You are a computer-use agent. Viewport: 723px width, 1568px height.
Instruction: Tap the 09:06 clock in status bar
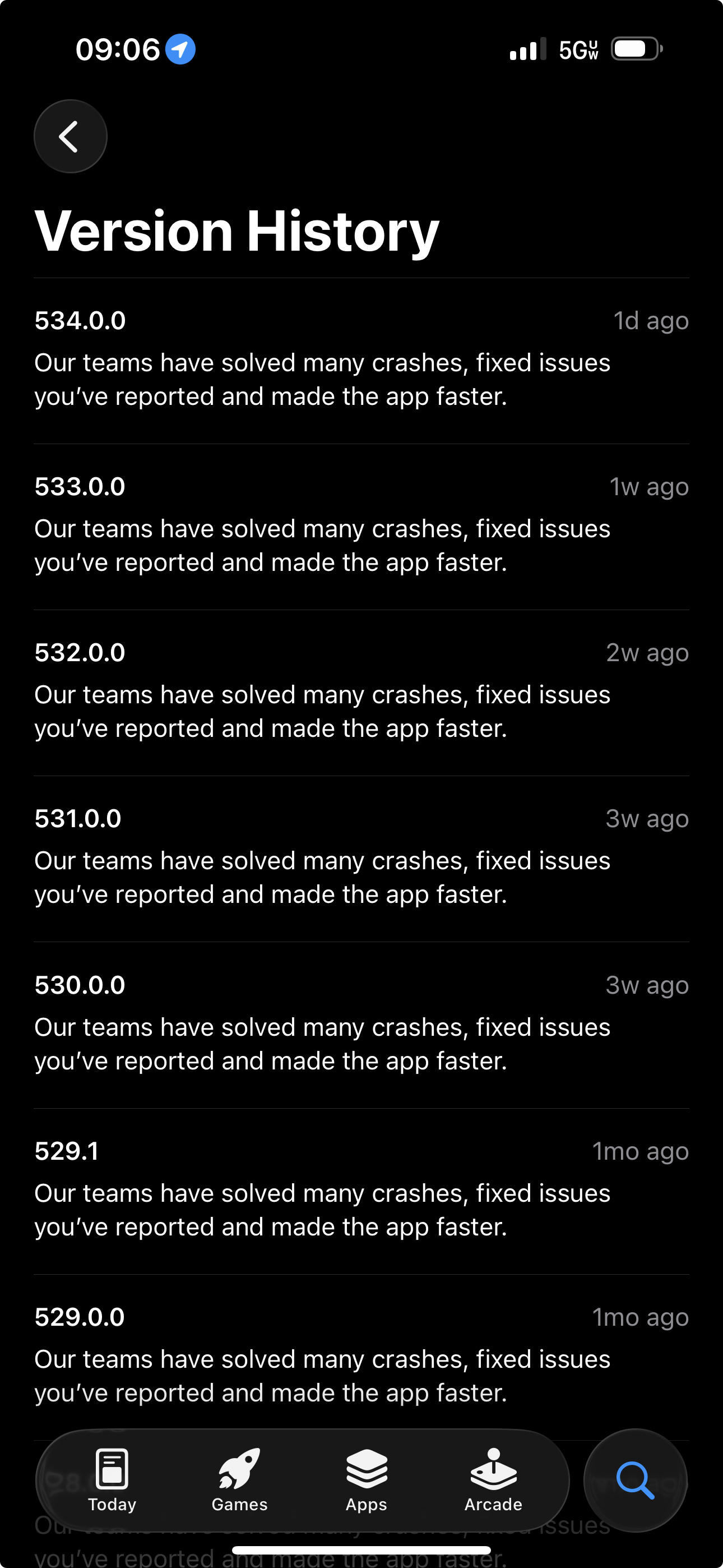[x=118, y=49]
